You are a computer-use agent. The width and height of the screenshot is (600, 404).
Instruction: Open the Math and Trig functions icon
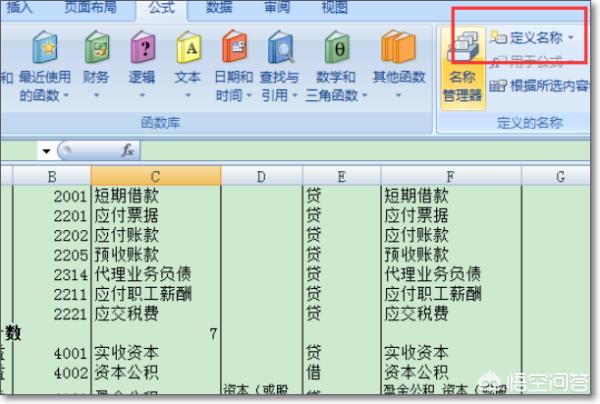click(x=337, y=47)
